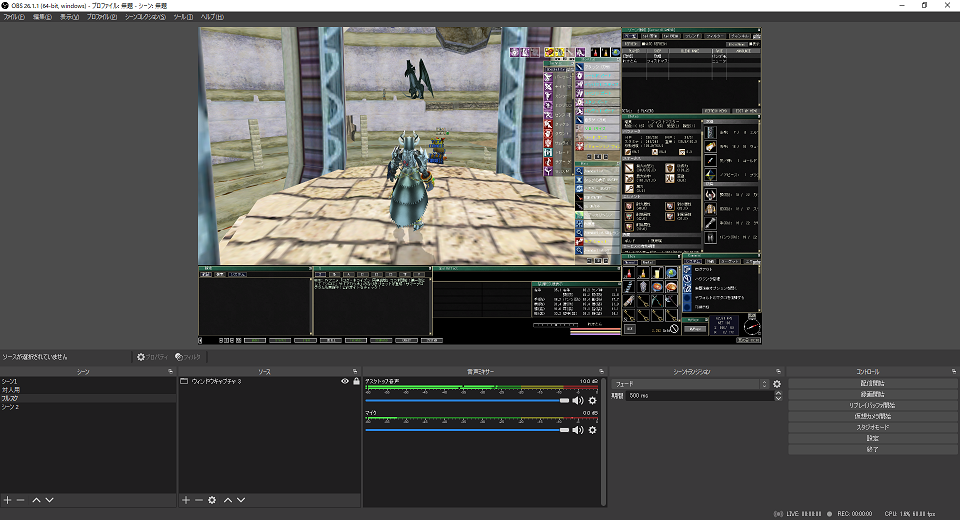960x520 pixels.
Task: Move the source up in Sources panel
Action: pyautogui.click(x=228, y=500)
